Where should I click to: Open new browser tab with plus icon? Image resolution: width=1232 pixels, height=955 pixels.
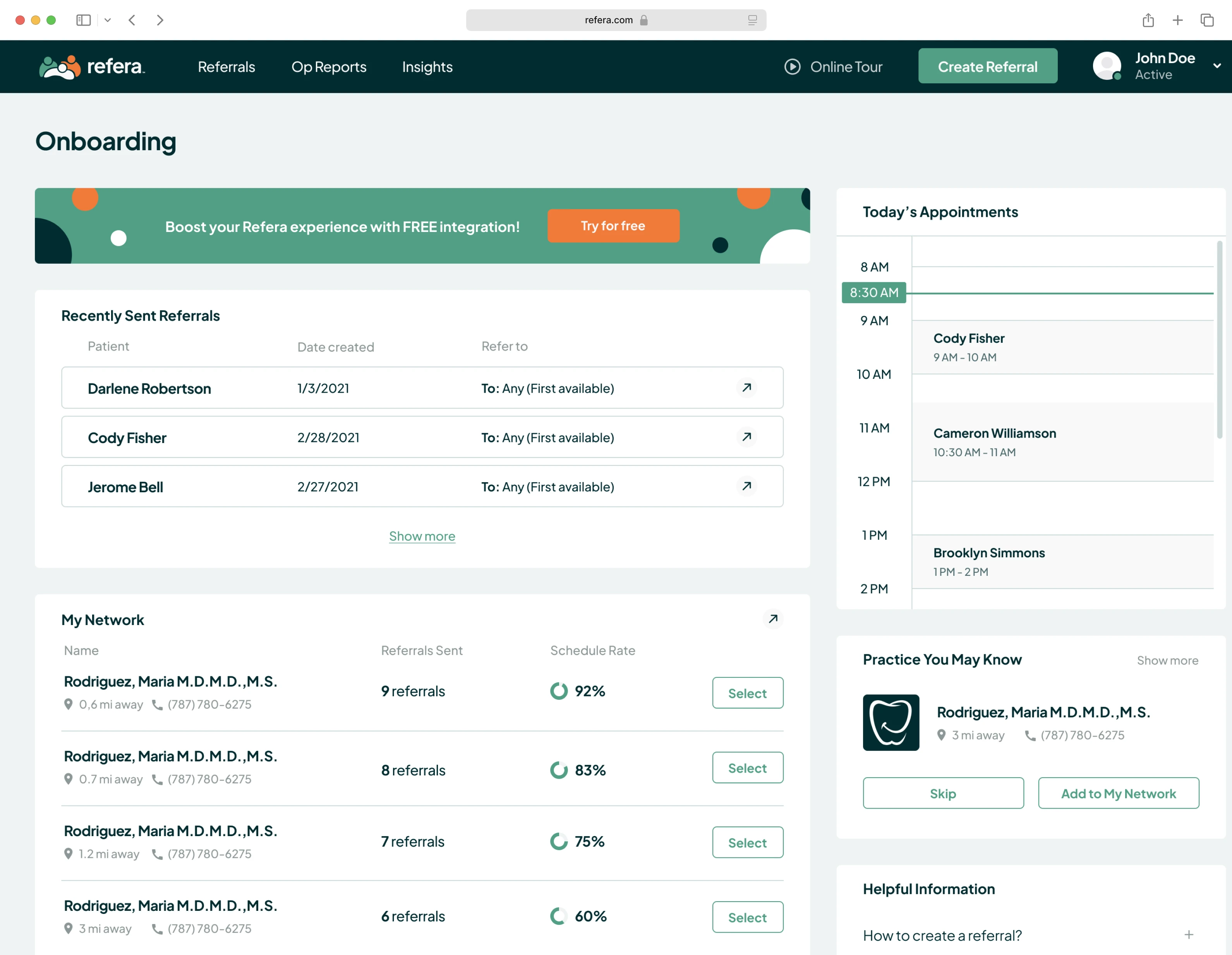[x=1177, y=20]
